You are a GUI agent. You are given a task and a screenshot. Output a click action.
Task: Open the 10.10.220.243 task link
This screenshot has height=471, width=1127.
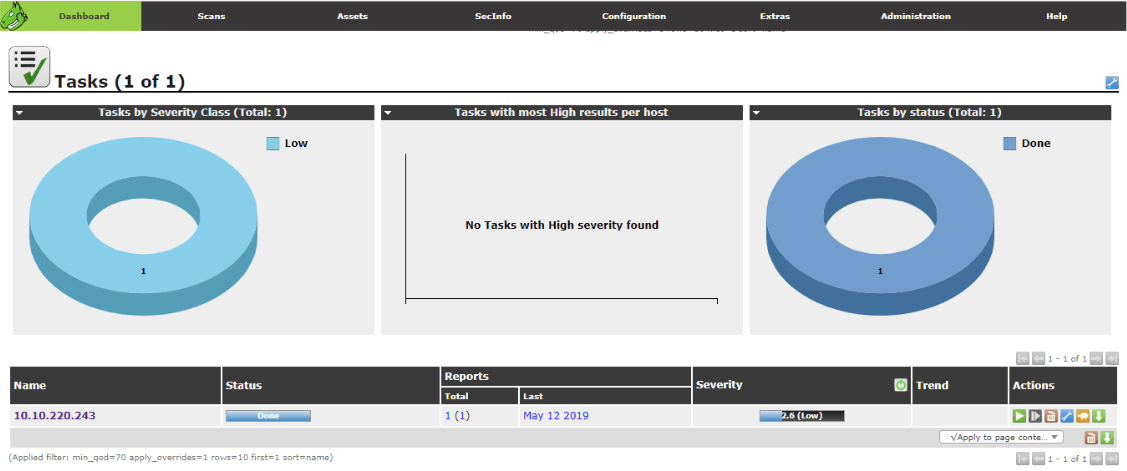[x=55, y=415]
